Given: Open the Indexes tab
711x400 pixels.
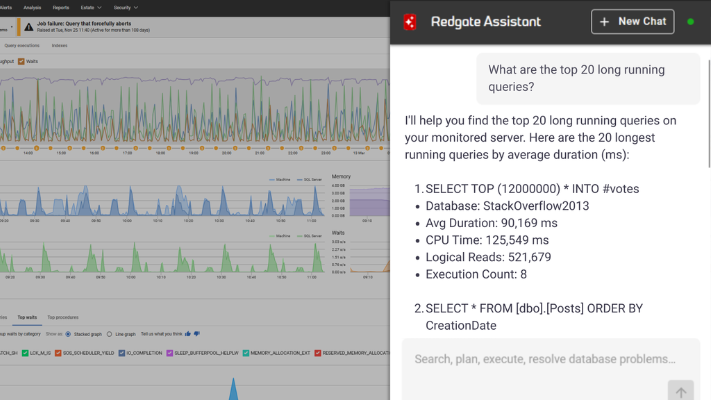Looking at the screenshot, I should pos(60,45).
